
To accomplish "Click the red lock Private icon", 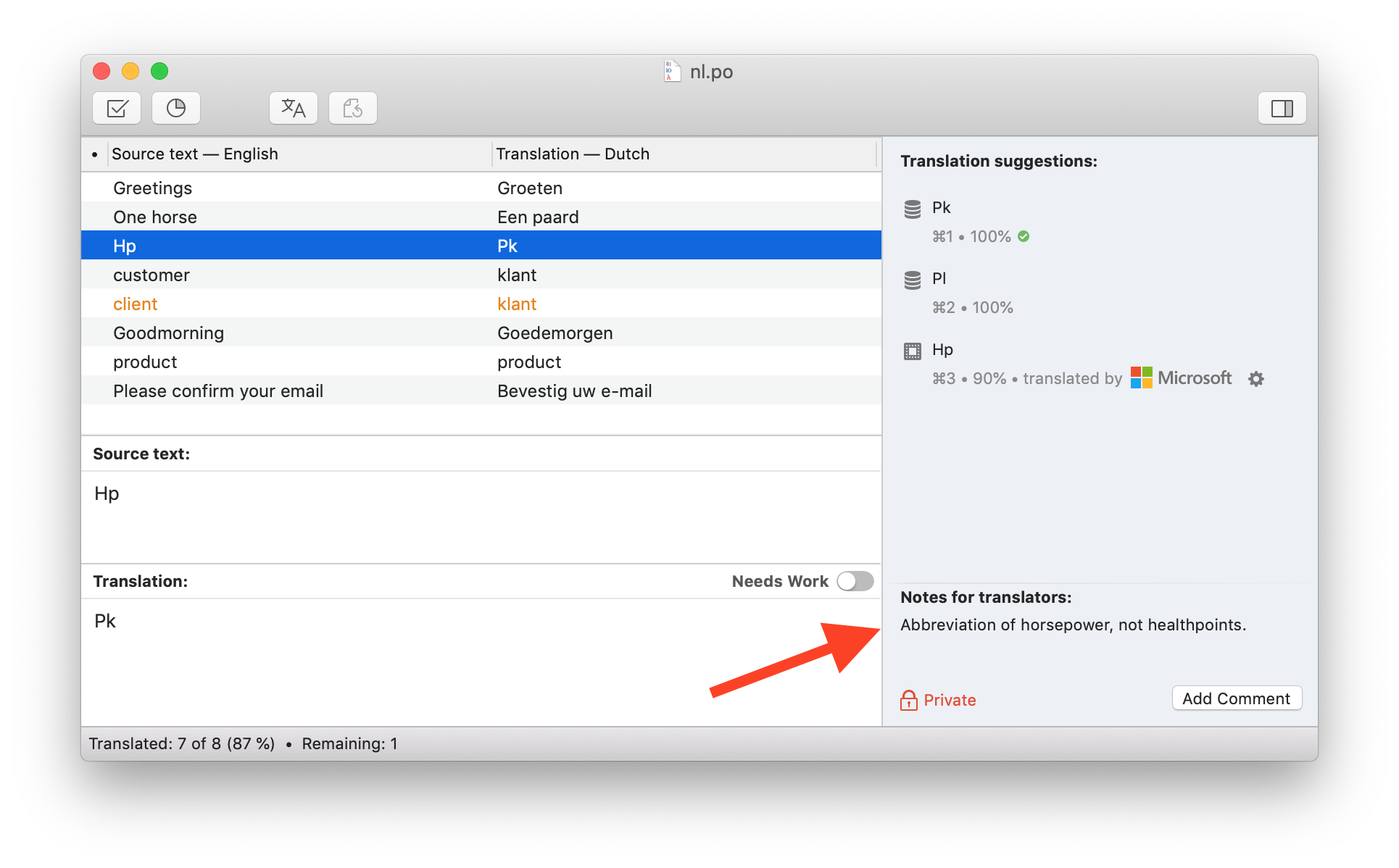I will point(909,700).
